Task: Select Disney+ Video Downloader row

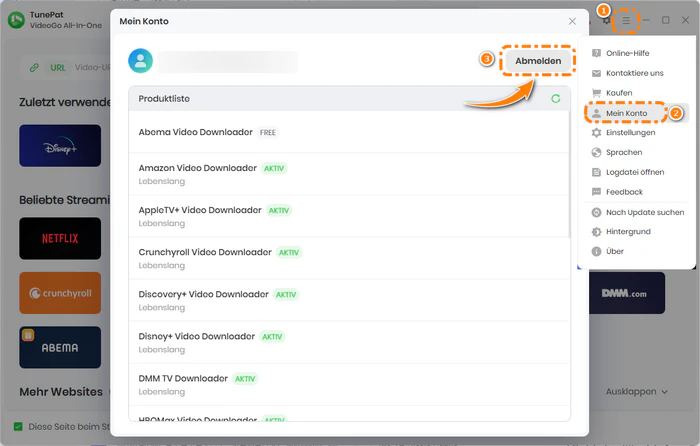Action: pyautogui.click(x=349, y=342)
